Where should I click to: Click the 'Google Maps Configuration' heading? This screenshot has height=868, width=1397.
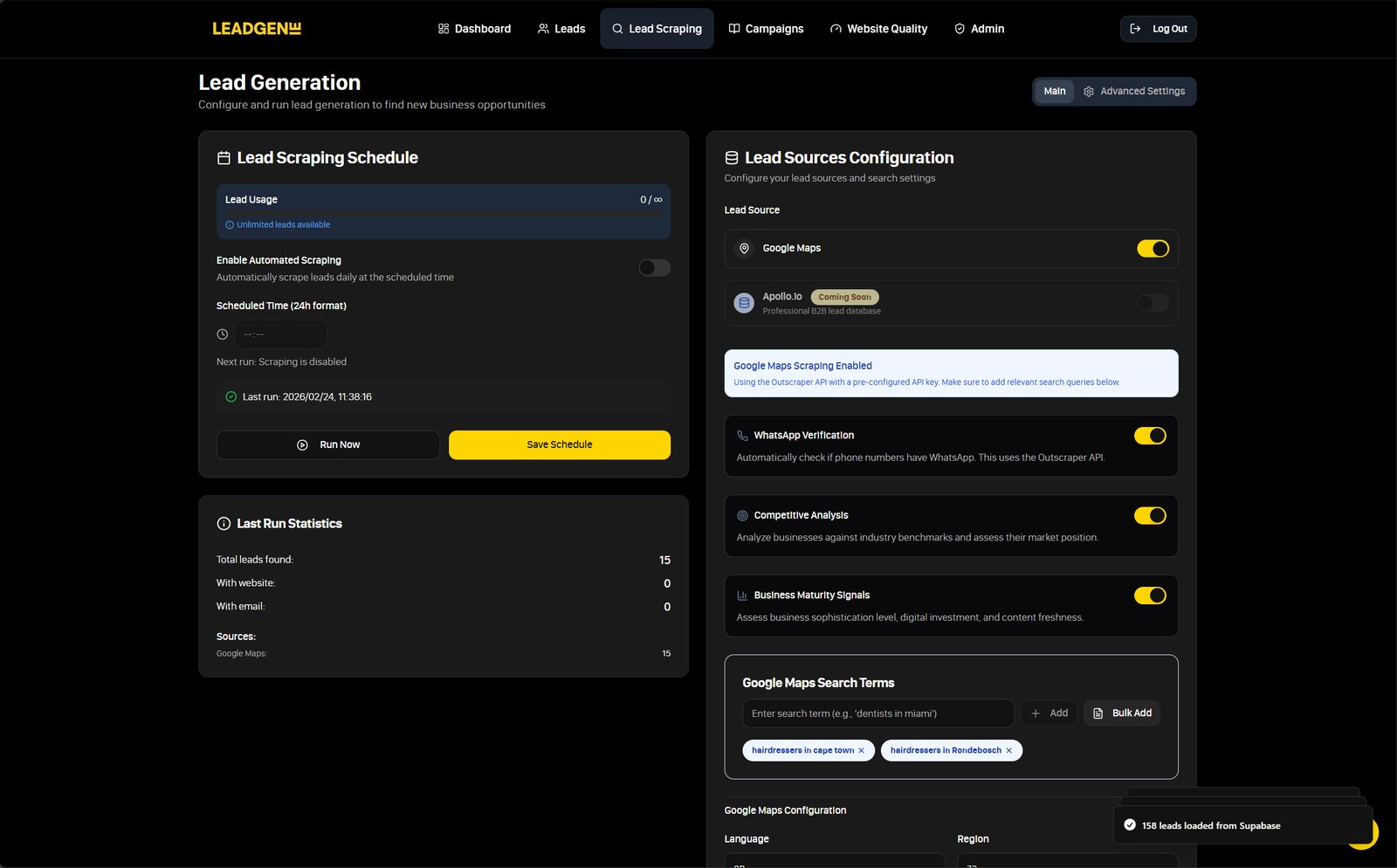(785, 811)
